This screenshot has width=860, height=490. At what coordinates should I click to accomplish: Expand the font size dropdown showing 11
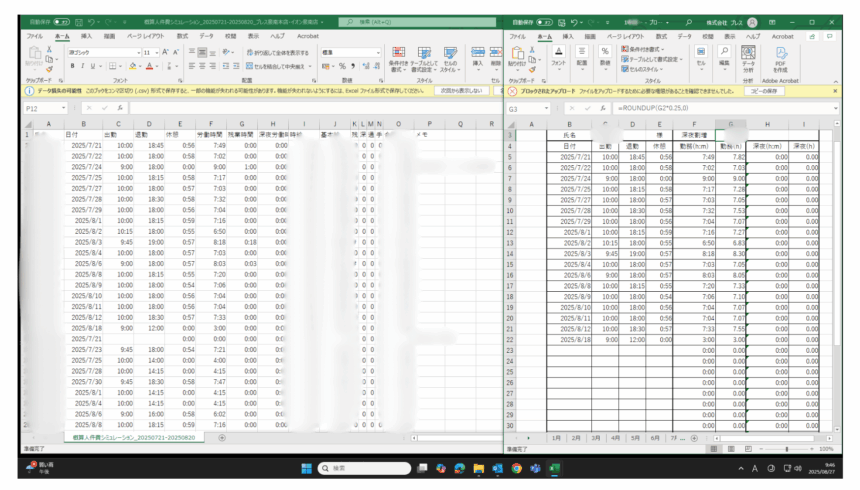coord(155,52)
